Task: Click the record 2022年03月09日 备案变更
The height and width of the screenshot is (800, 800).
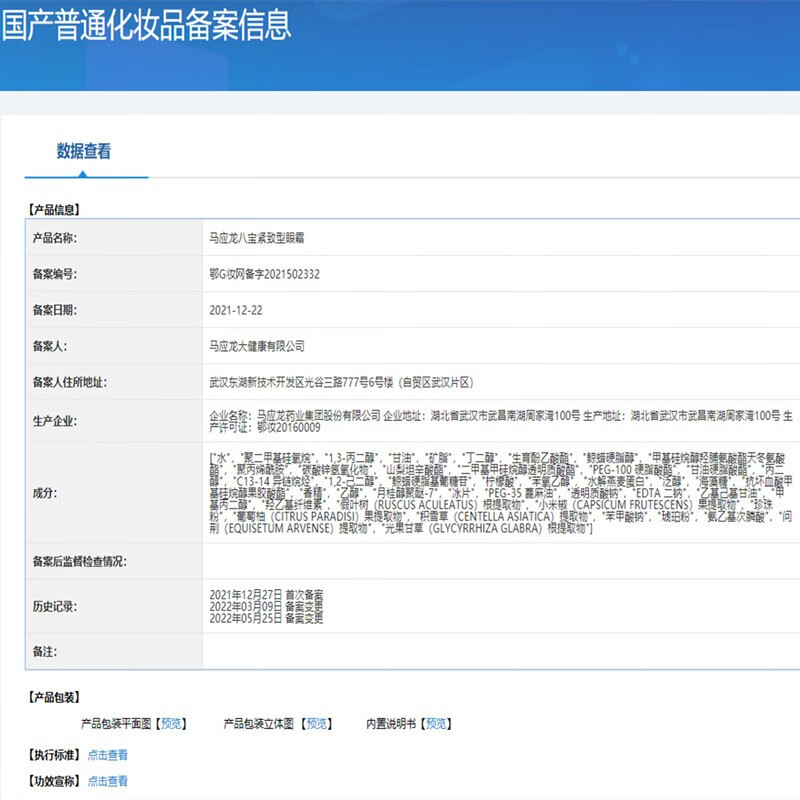Action: [x=266, y=607]
